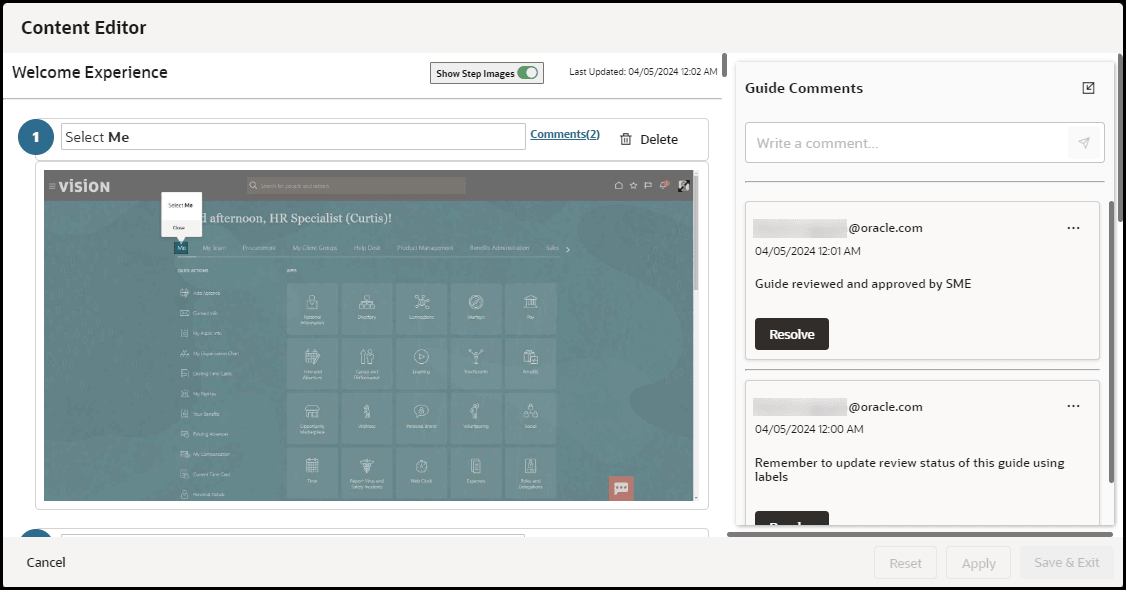Select the My Team tab in step image
This screenshot has width=1126, height=590.
point(214,248)
